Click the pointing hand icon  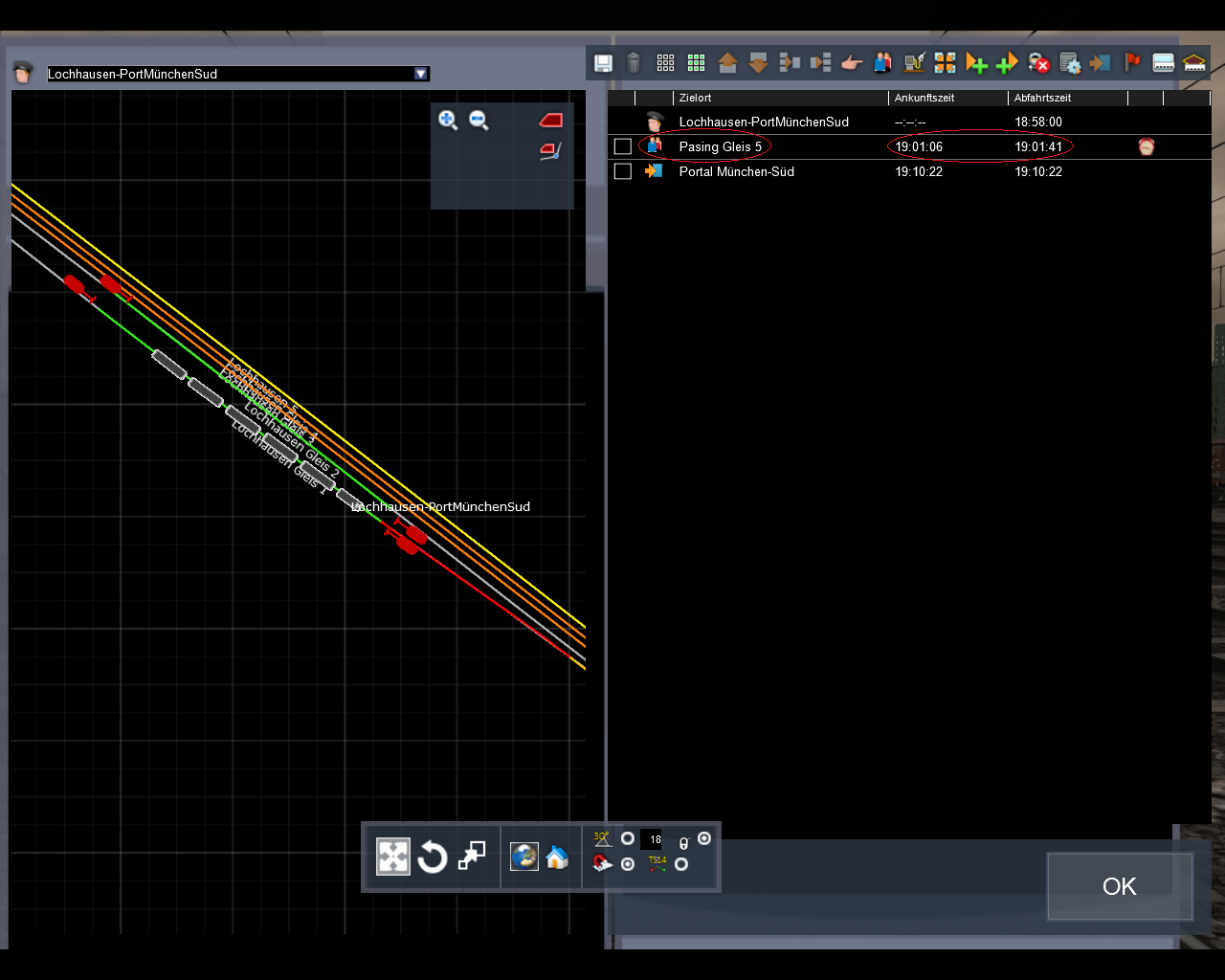(x=852, y=63)
